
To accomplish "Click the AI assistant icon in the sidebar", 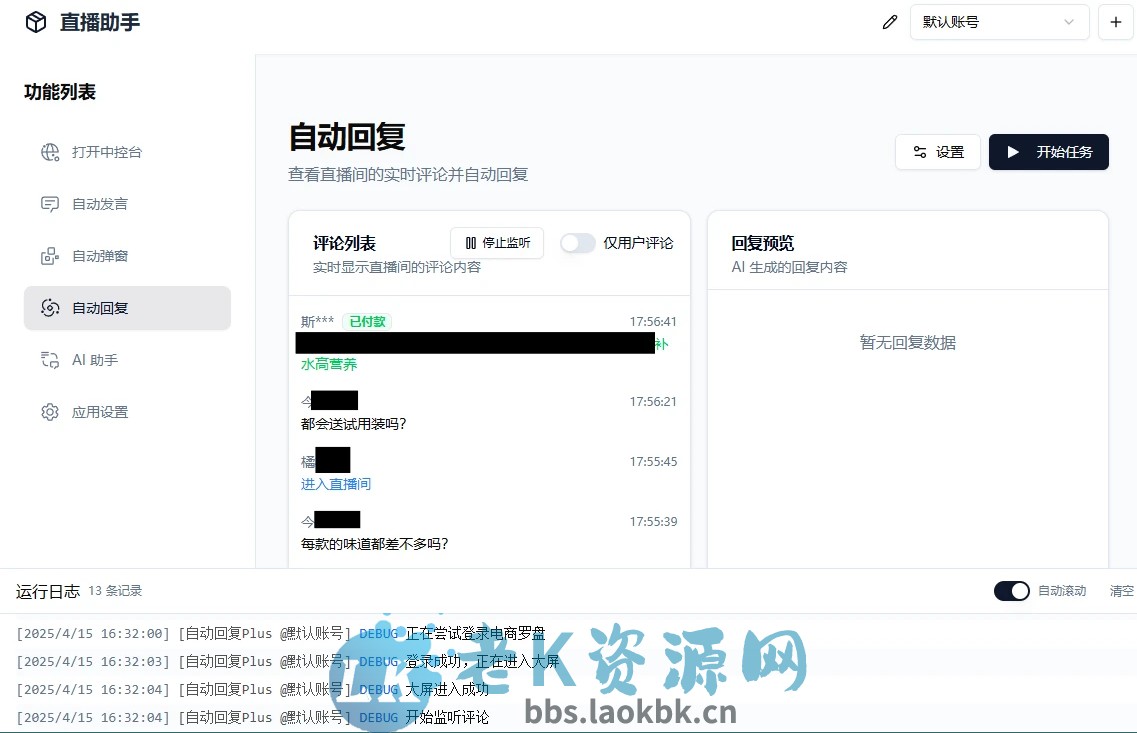I will pos(50,360).
